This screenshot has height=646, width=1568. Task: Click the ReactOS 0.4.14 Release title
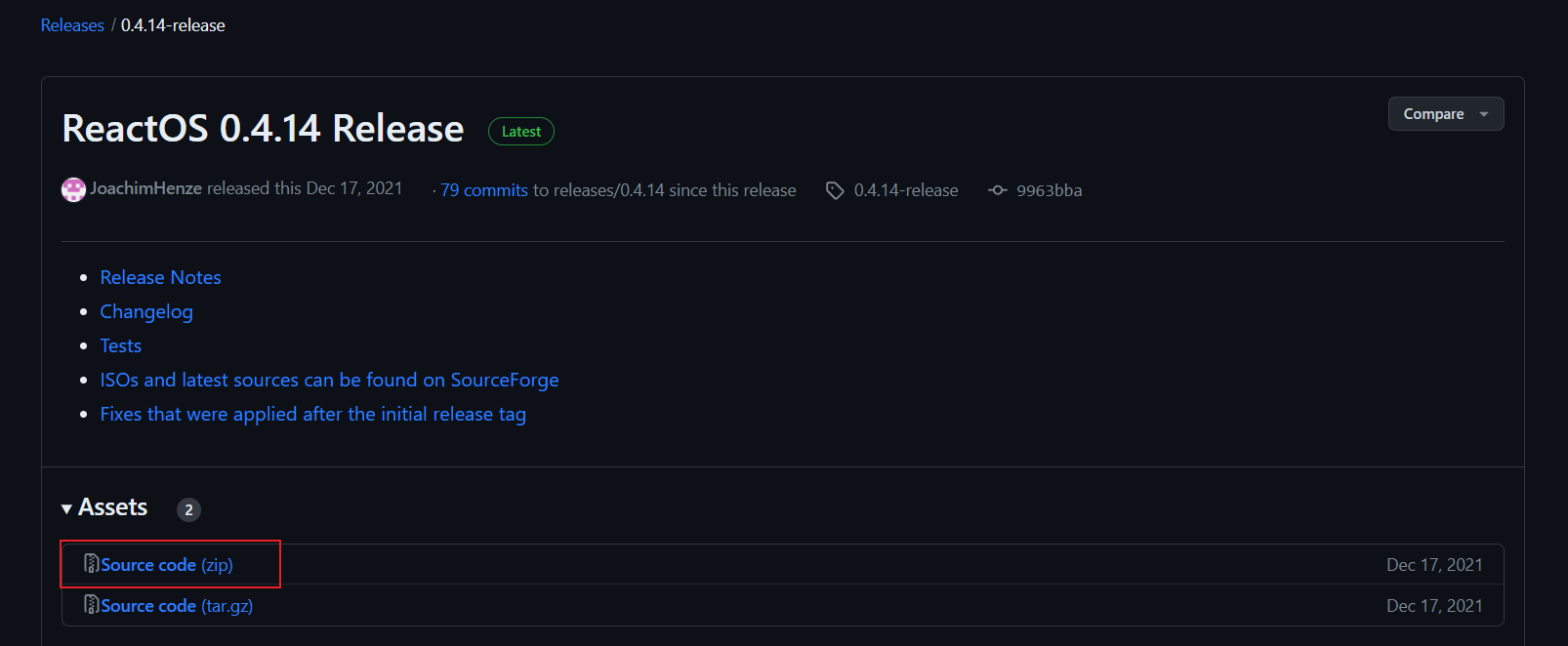pos(263,129)
